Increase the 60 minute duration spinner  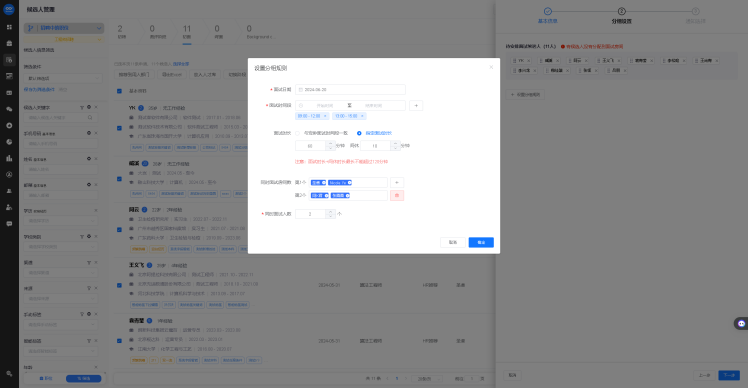[x=330, y=143]
